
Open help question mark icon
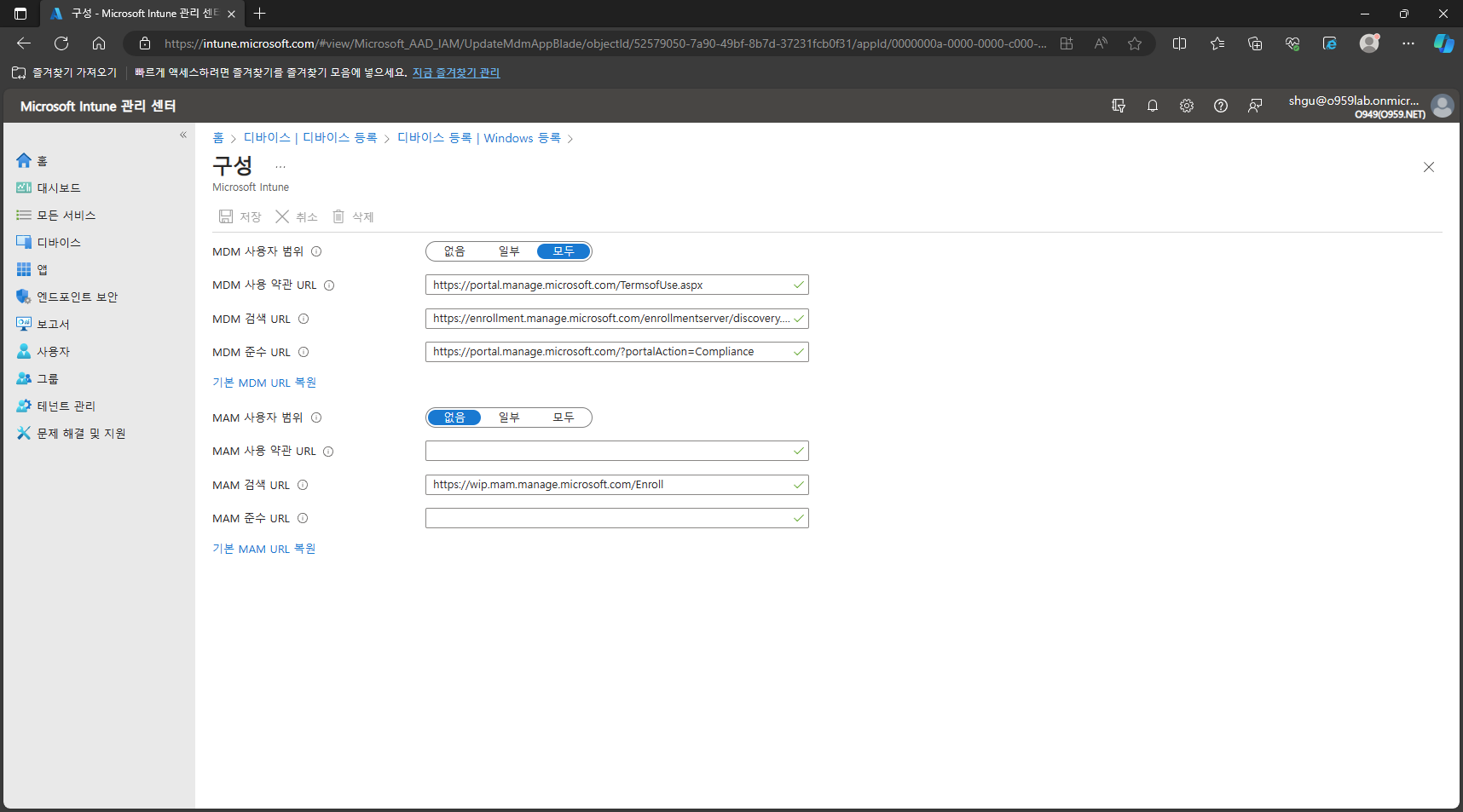click(x=1221, y=106)
